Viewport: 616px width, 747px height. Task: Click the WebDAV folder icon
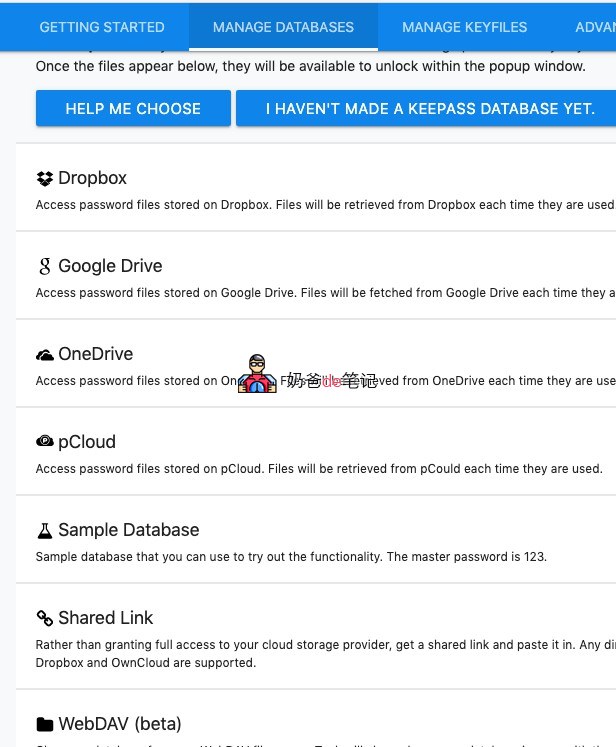[44, 724]
